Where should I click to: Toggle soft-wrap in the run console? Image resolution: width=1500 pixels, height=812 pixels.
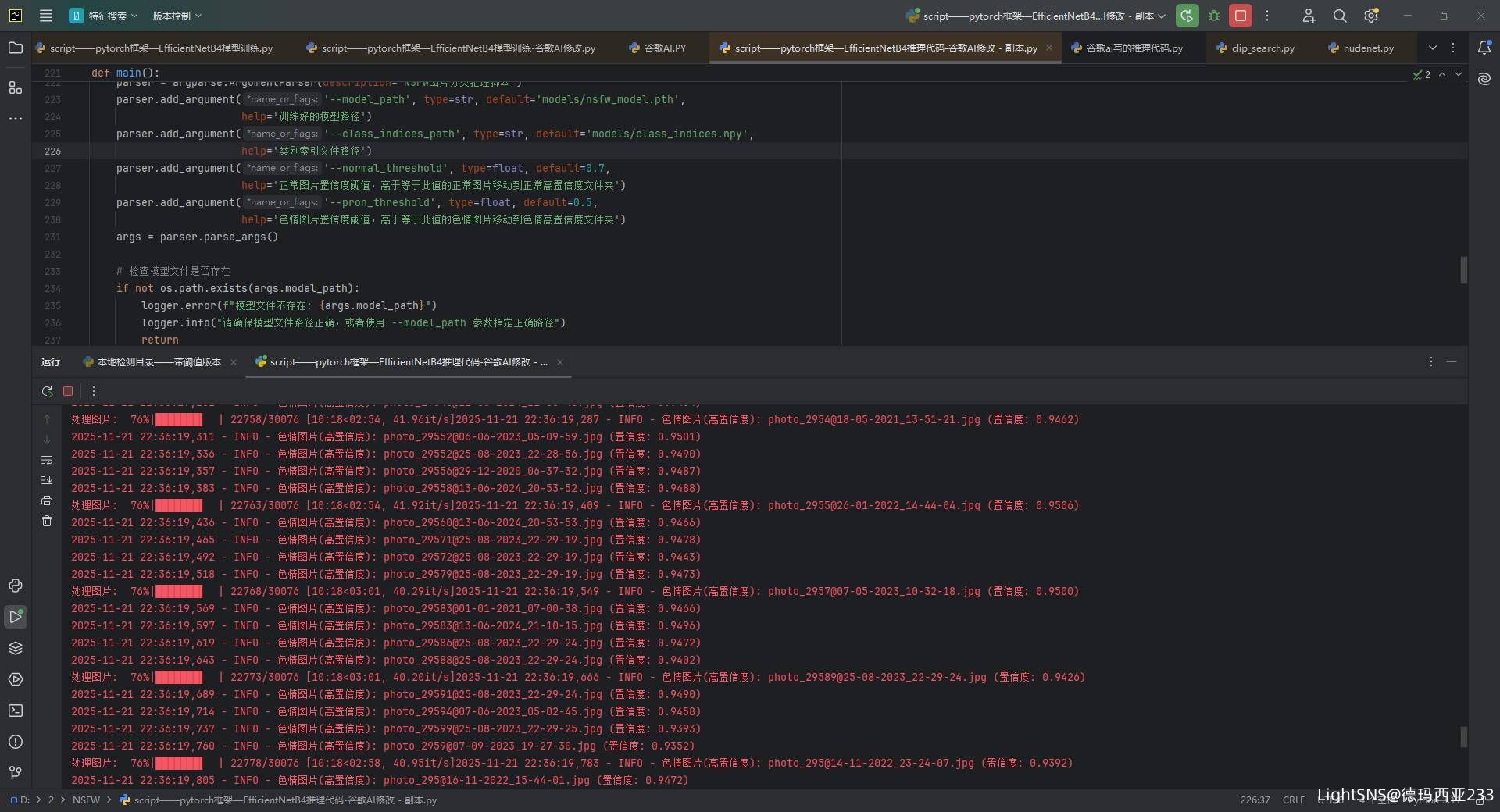47,460
